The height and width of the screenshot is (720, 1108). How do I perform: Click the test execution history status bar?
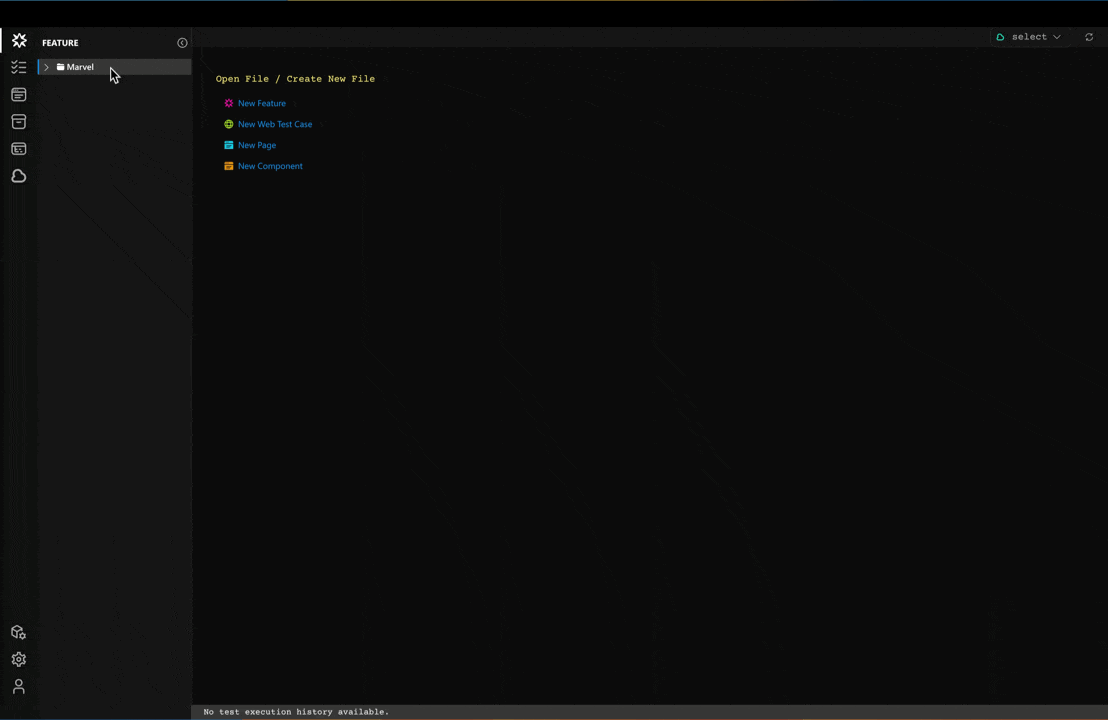296,712
